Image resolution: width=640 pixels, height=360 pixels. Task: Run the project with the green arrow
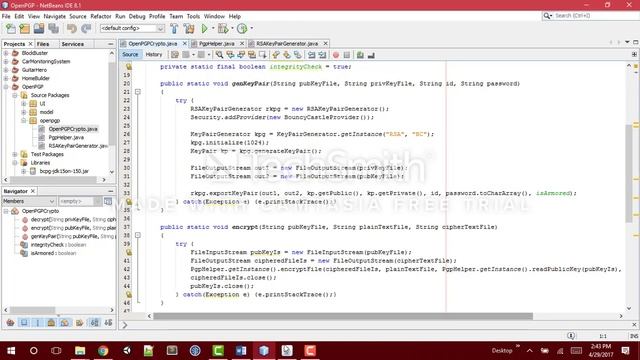pos(204,29)
